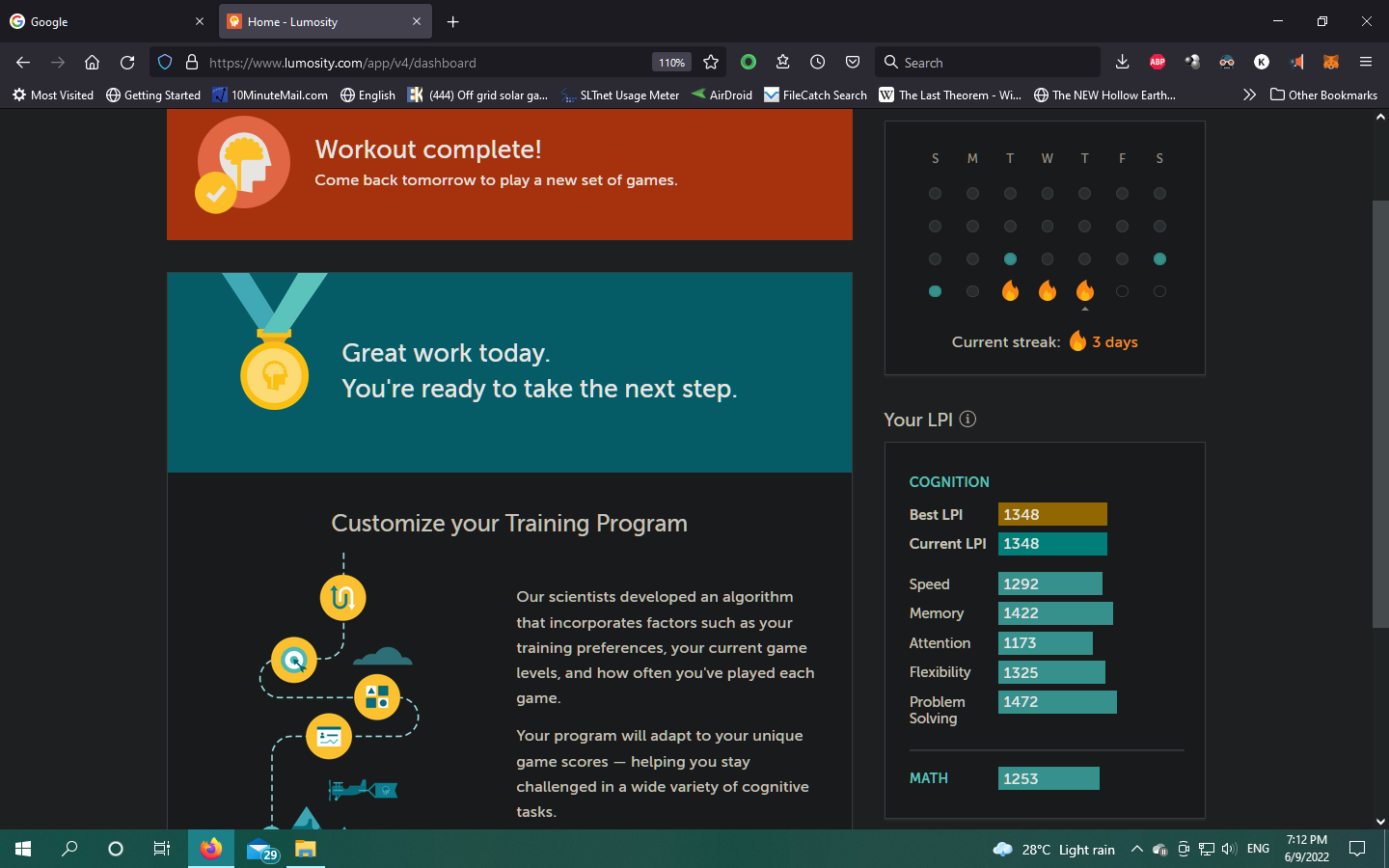Click the Attention 1173 value
The height and width of the screenshot is (868, 1389).
coord(1020,643)
